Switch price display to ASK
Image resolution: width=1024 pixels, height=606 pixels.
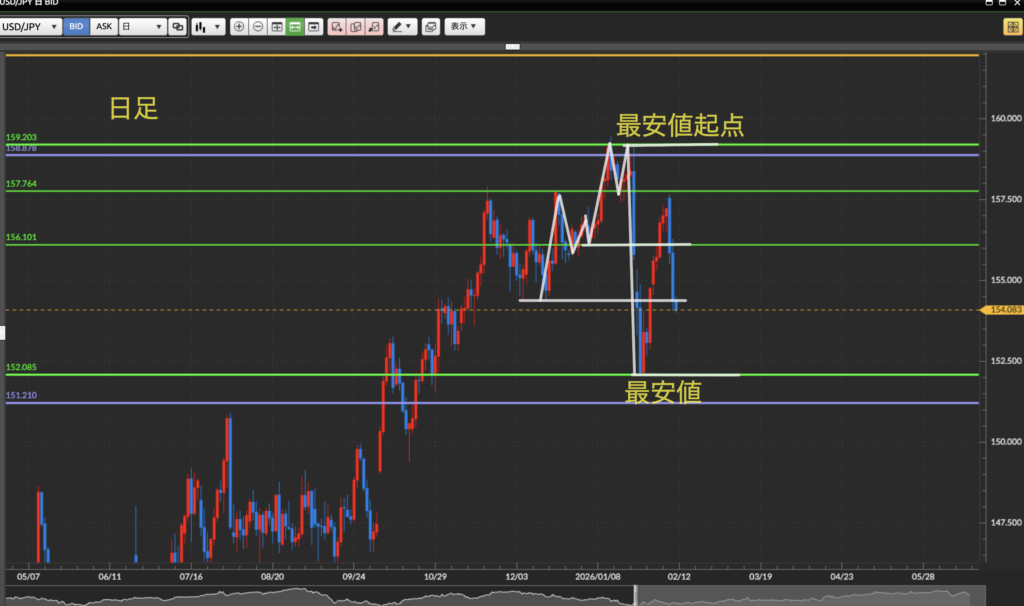(103, 27)
